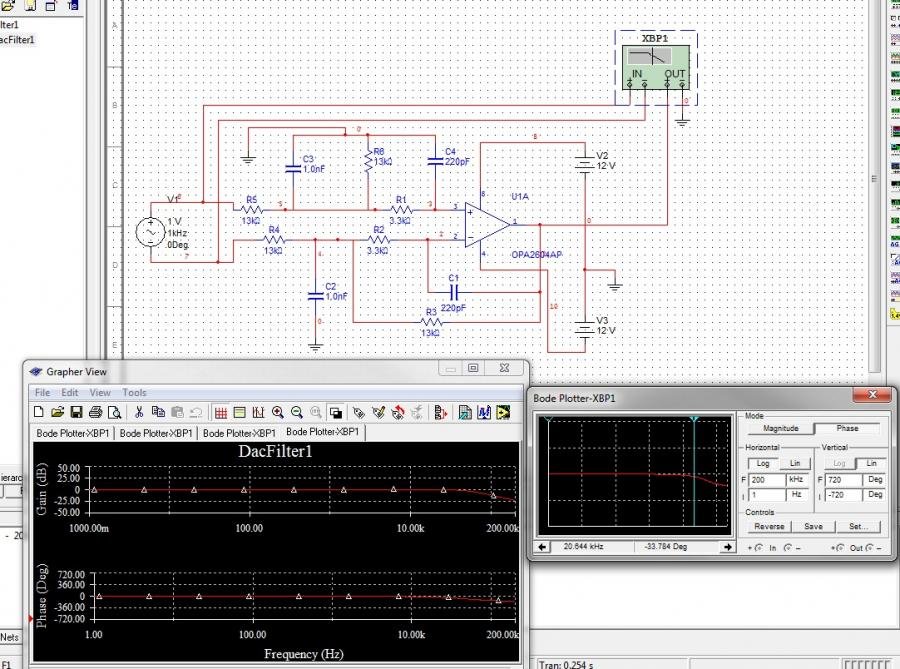900x669 pixels.
Task: Click the Cut scissors icon in Grapher toolbar
Action: pyautogui.click(x=139, y=412)
